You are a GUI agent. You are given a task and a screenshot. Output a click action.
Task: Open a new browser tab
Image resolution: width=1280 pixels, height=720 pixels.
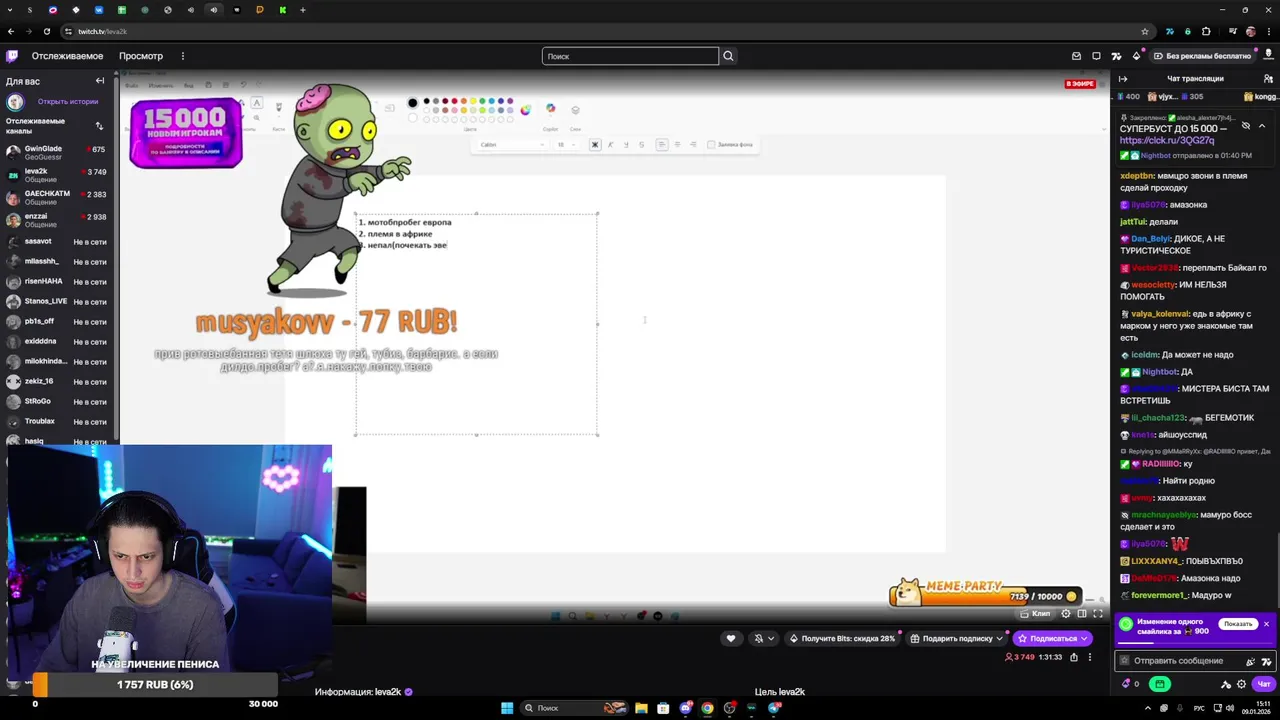(303, 10)
